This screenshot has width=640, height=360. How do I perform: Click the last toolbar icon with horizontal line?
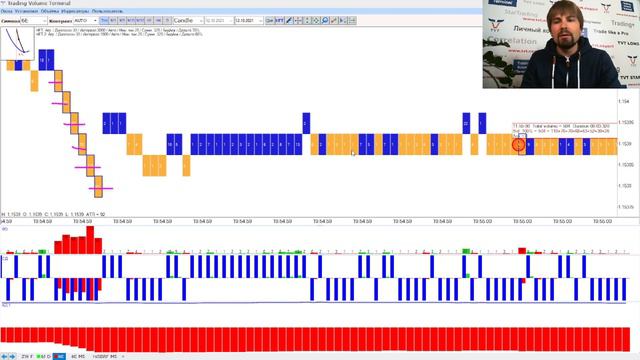[x=352, y=20]
